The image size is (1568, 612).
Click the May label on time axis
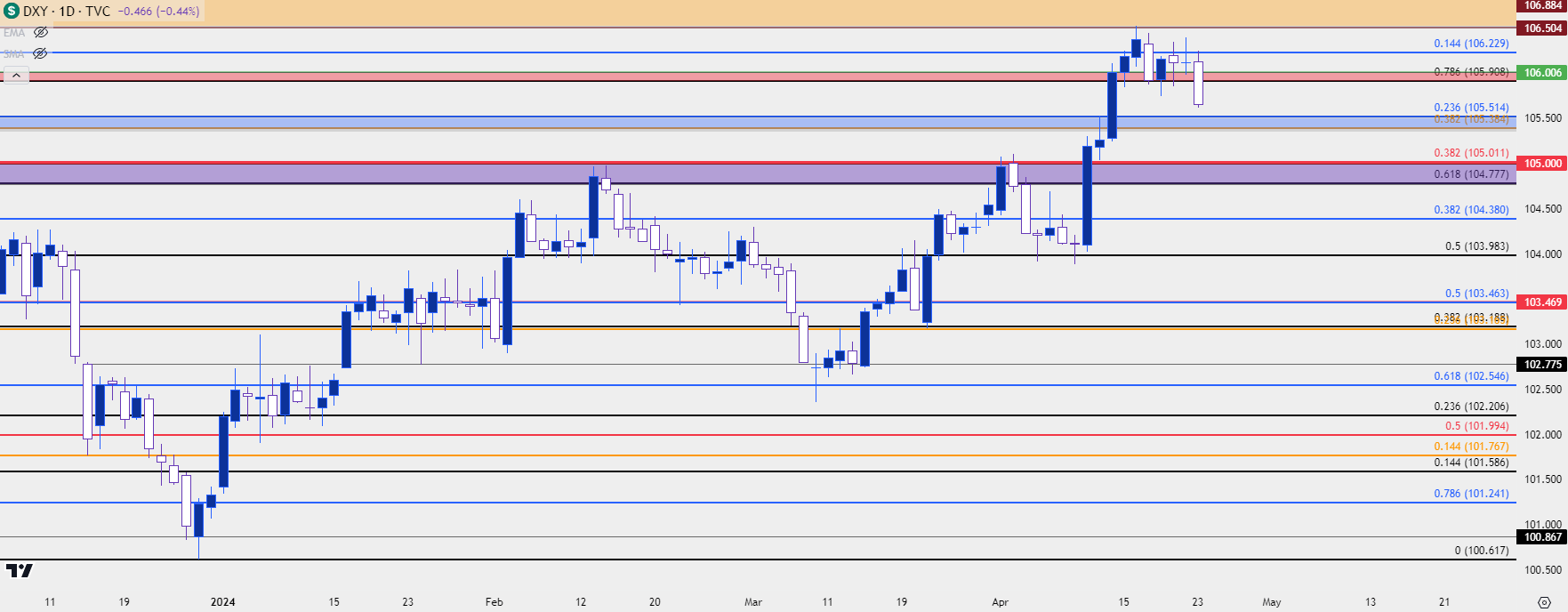point(1271,602)
